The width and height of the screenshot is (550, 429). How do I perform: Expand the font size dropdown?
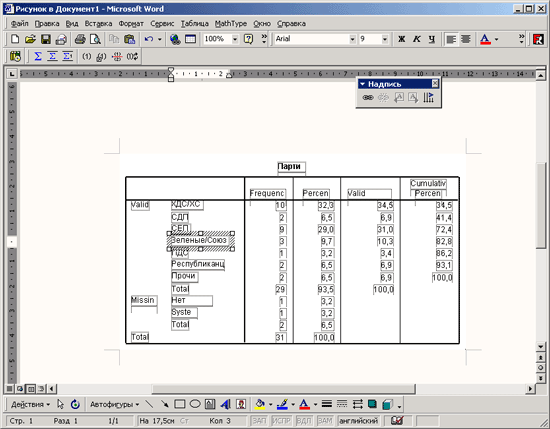(385, 39)
